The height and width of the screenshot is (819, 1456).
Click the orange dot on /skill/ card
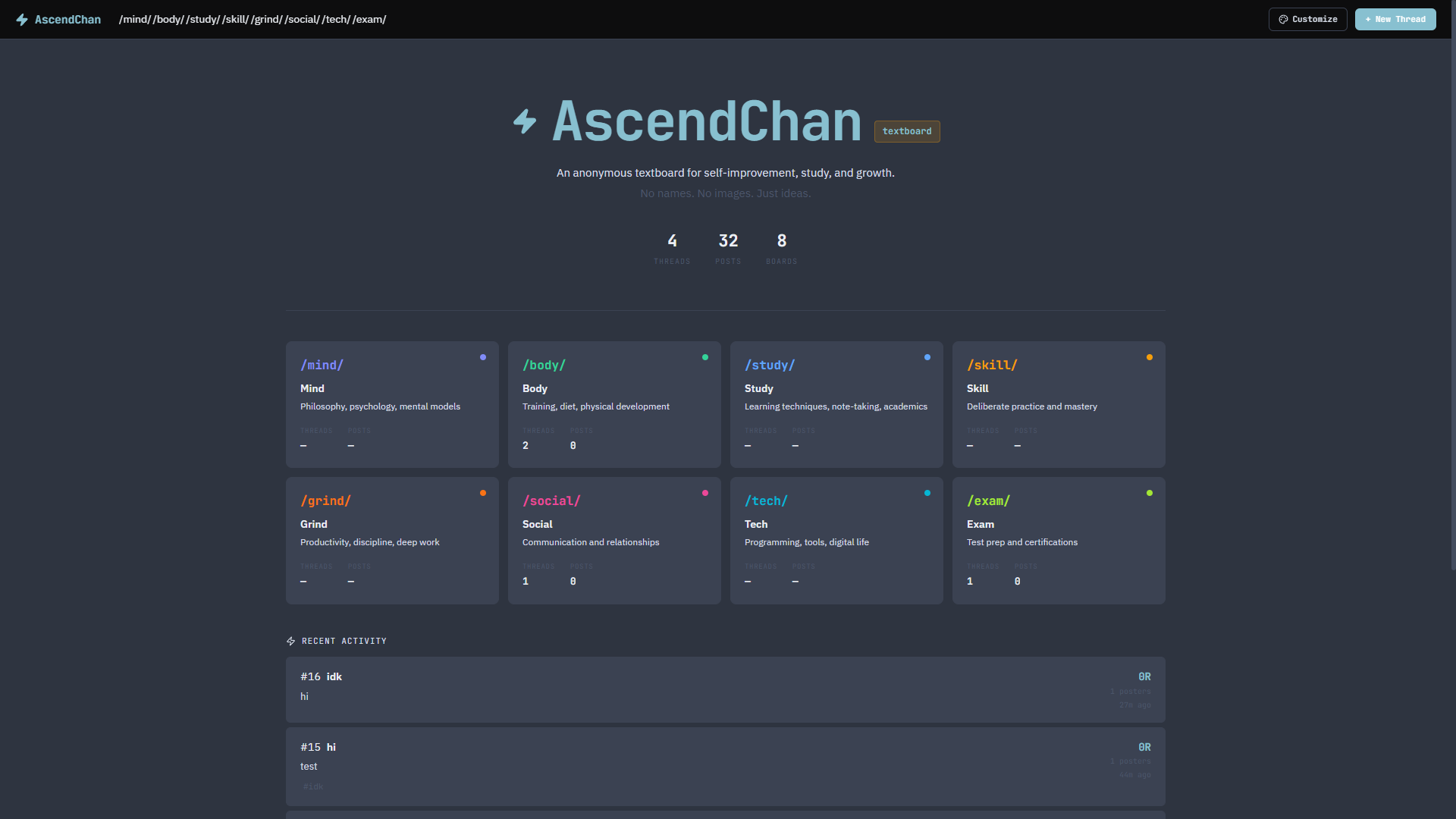click(x=1150, y=357)
